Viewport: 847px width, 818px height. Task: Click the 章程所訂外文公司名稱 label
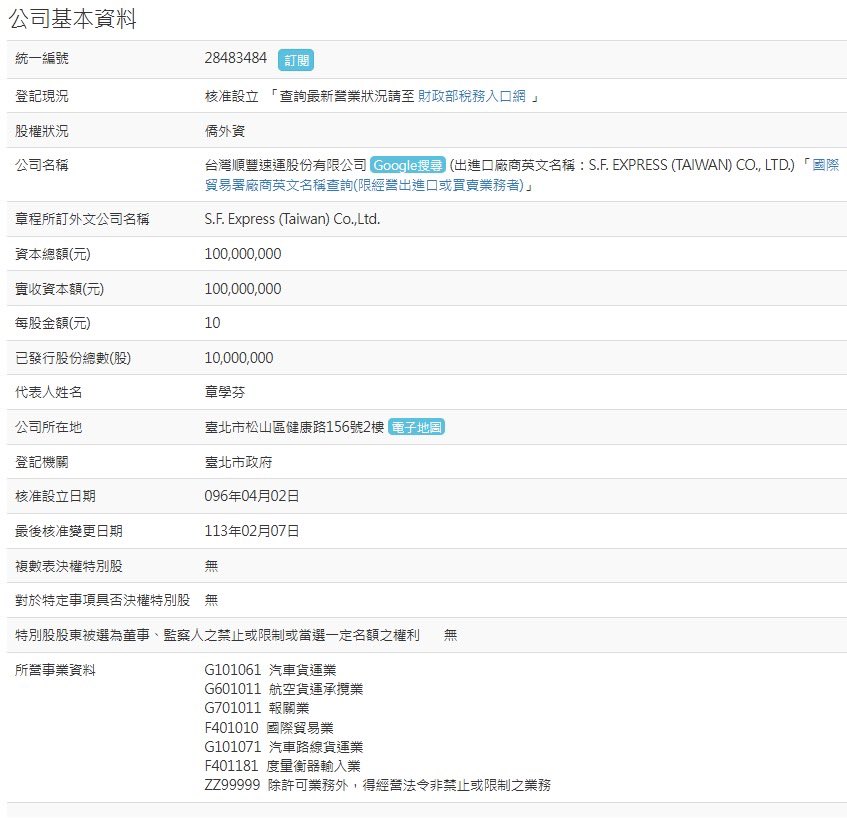click(x=82, y=219)
